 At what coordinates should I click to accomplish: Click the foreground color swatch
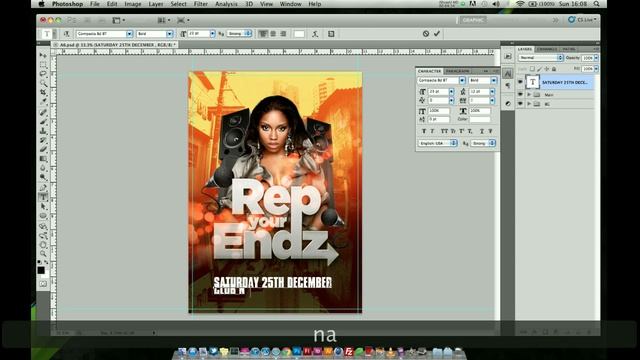(x=41, y=270)
